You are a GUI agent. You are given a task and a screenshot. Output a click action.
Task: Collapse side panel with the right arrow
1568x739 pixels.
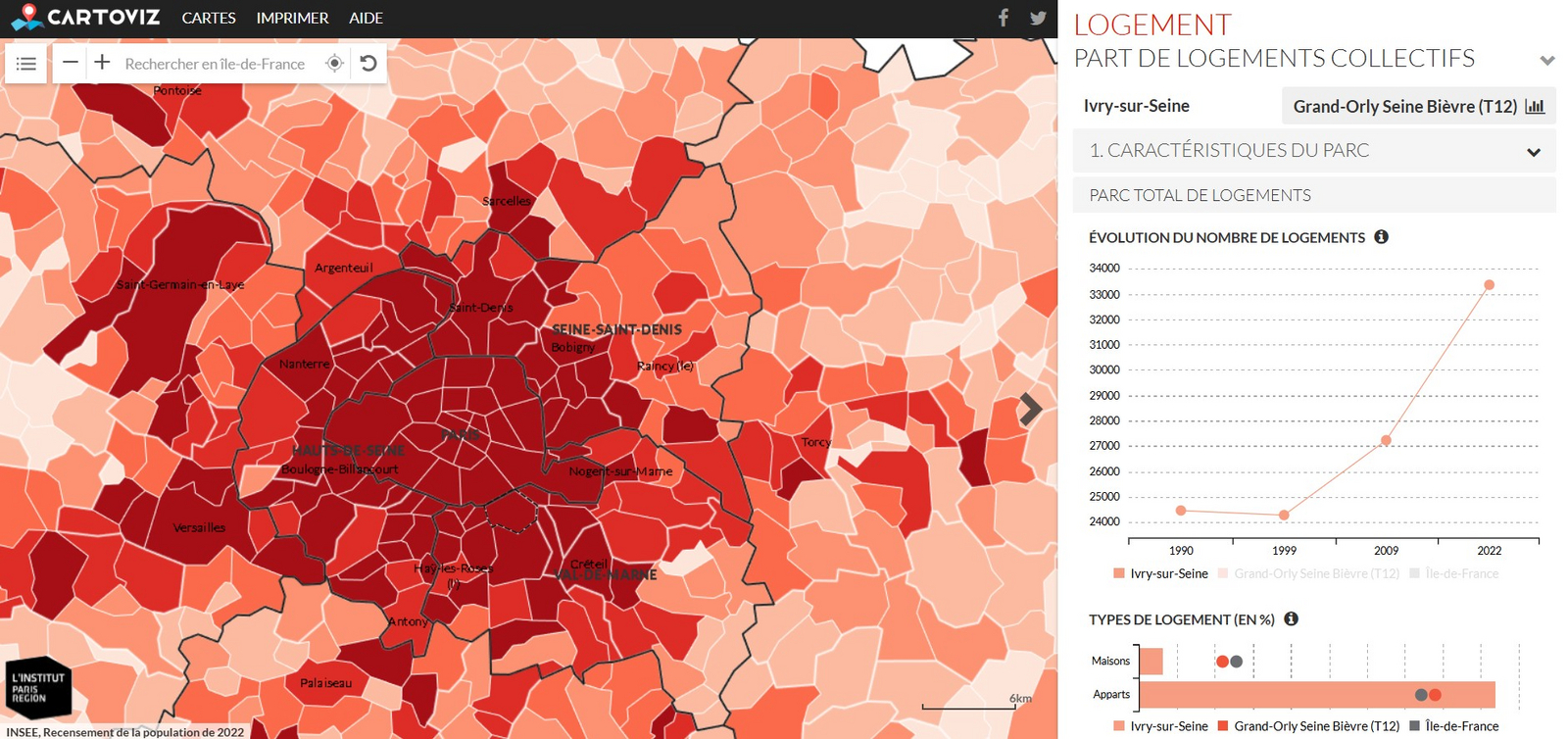click(x=1030, y=409)
